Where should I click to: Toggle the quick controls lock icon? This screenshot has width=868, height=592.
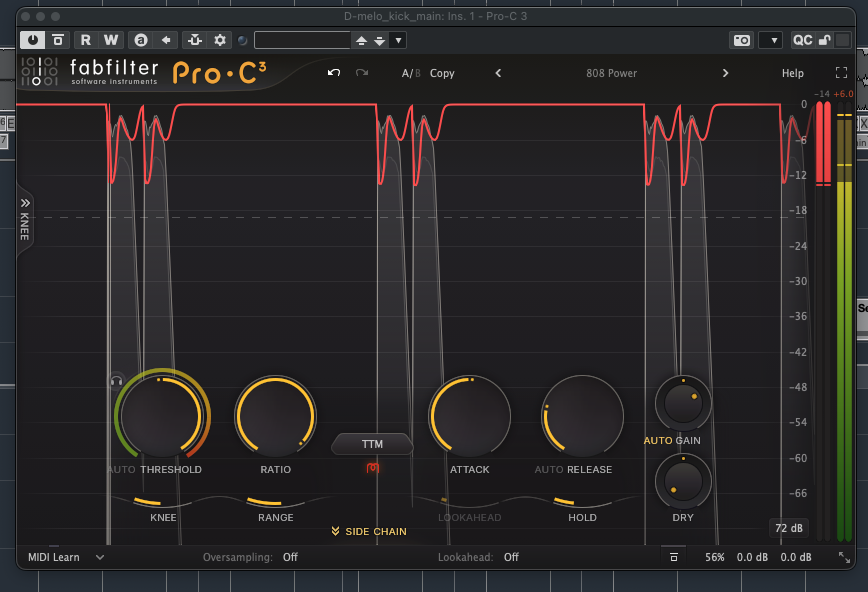(824, 40)
